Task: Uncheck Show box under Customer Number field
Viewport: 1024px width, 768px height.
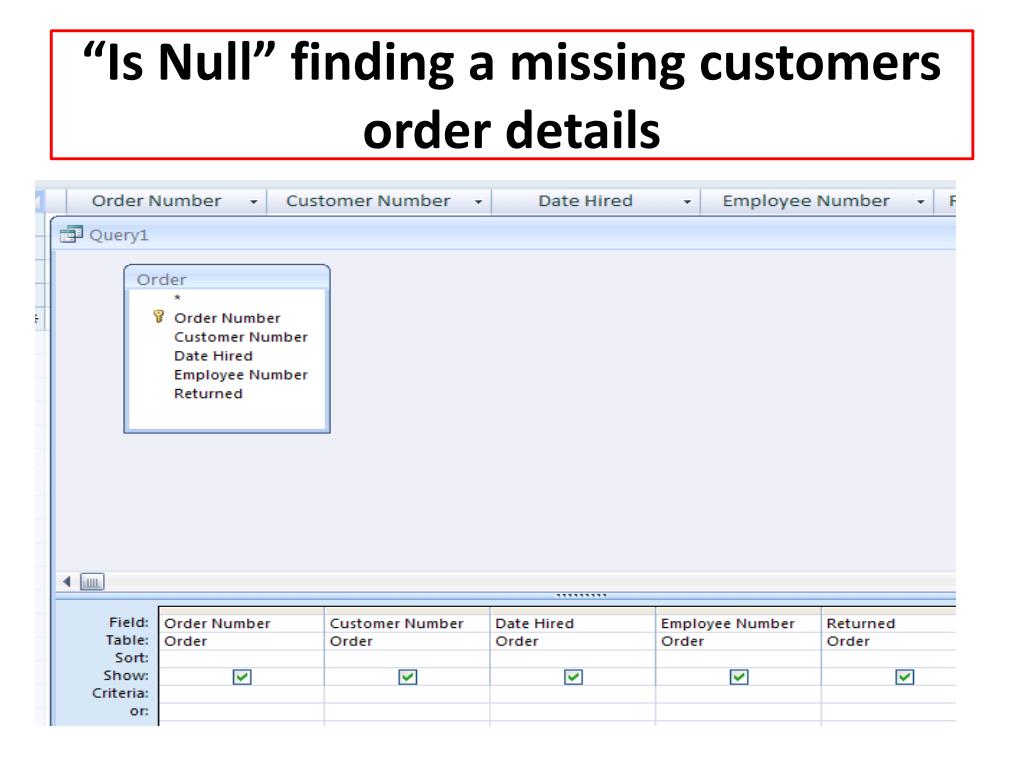Action: click(407, 677)
